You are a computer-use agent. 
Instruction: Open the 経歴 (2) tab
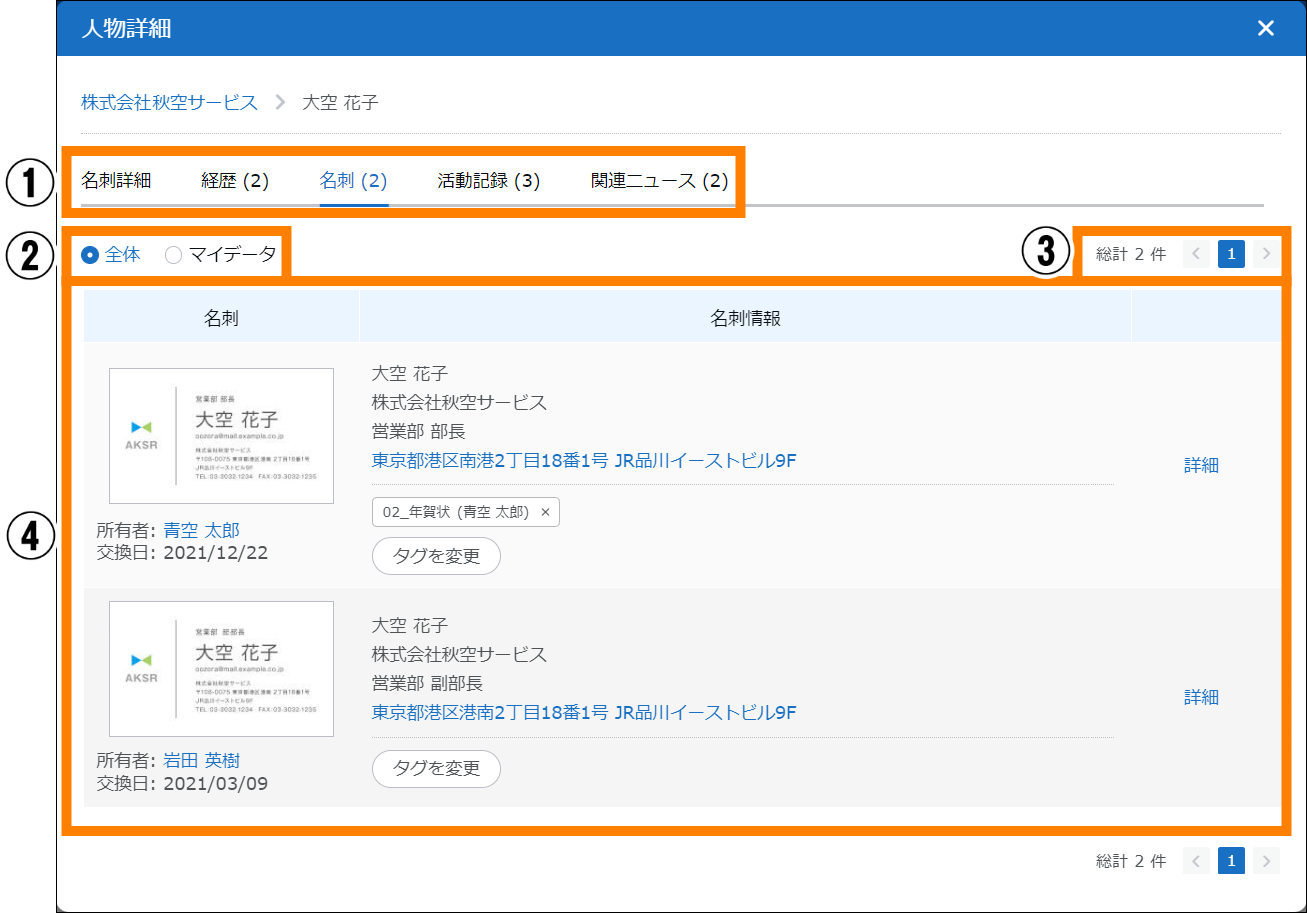[x=235, y=181]
